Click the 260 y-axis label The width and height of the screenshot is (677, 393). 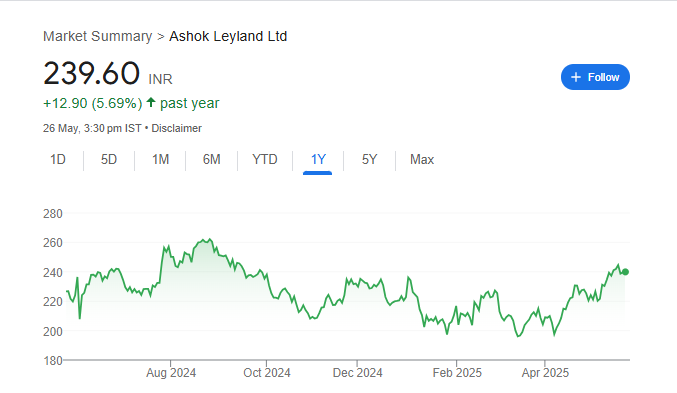click(x=53, y=243)
